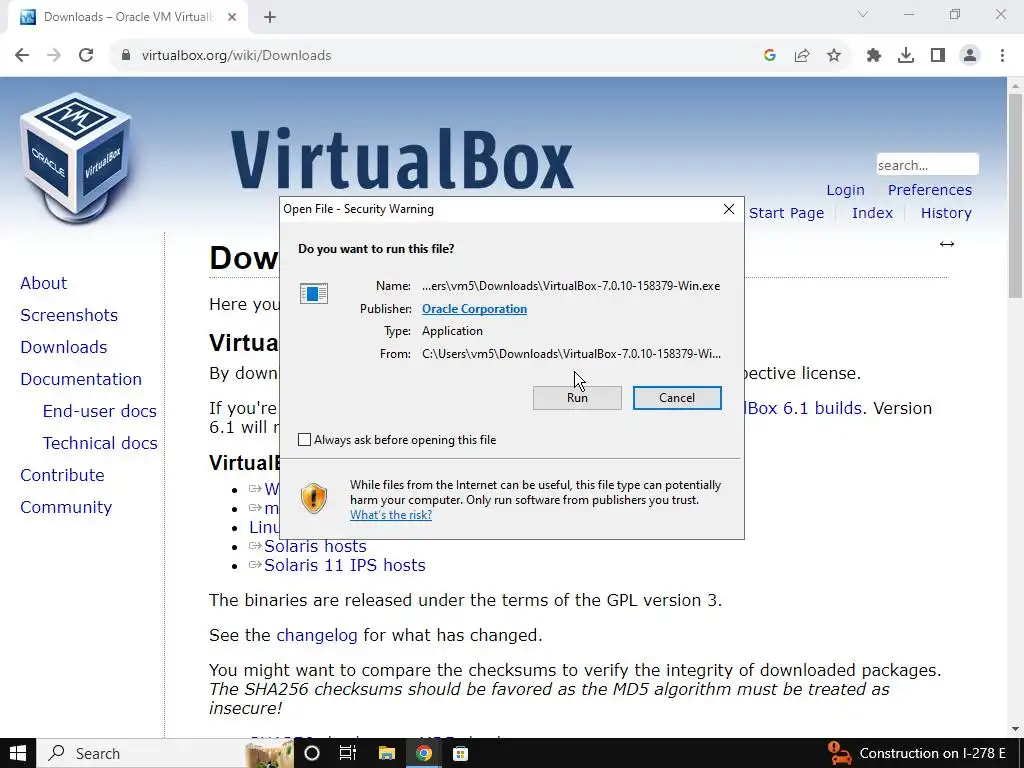This screenshot has height=768, width=1024.
Task: Open the Index page link
Action: 872,213
